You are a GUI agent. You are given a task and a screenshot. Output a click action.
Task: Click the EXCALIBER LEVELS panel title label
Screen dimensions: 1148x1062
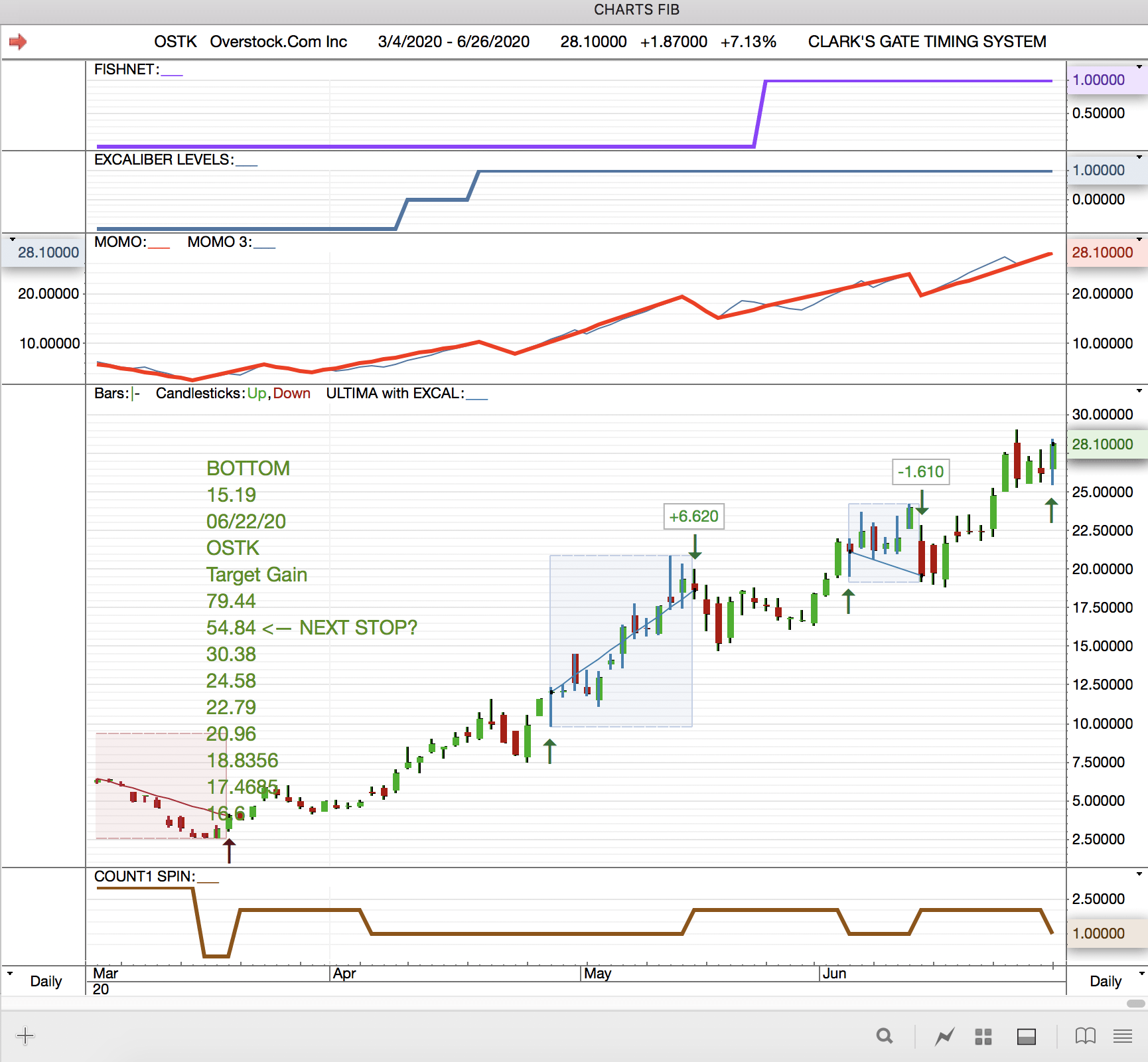164,160
